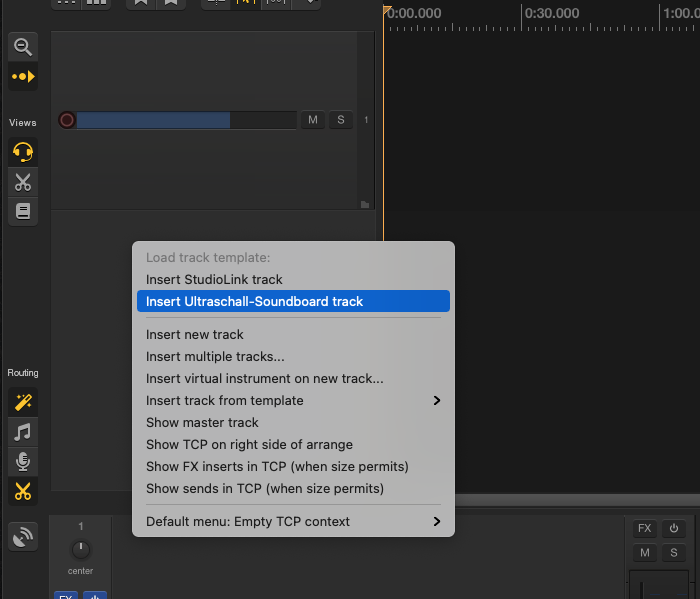Click the magic wand routing icon
This screenshot has height=599, width=700.
pos(23,402)
